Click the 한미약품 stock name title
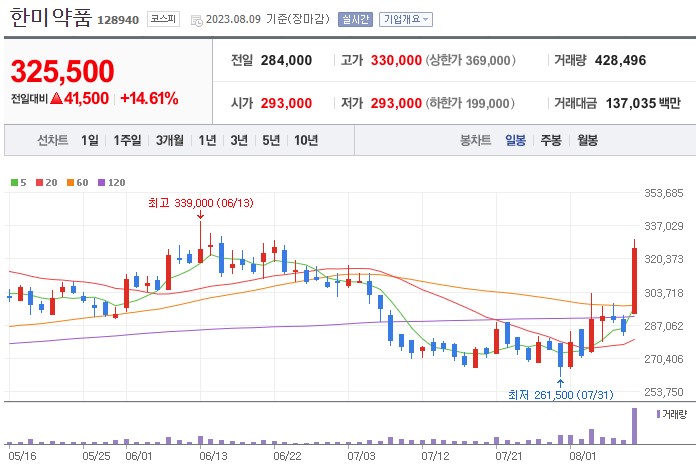The width and height of the screenshot is (696, 473). coord(51,18)
